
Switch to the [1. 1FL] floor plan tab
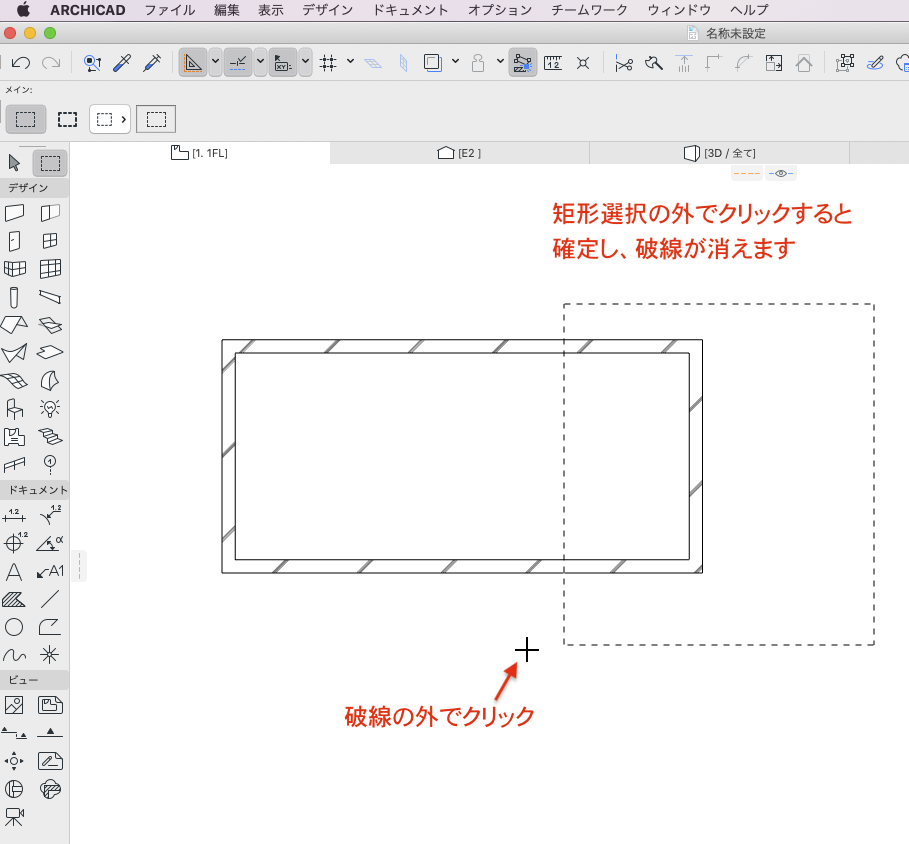click(199, 153)
